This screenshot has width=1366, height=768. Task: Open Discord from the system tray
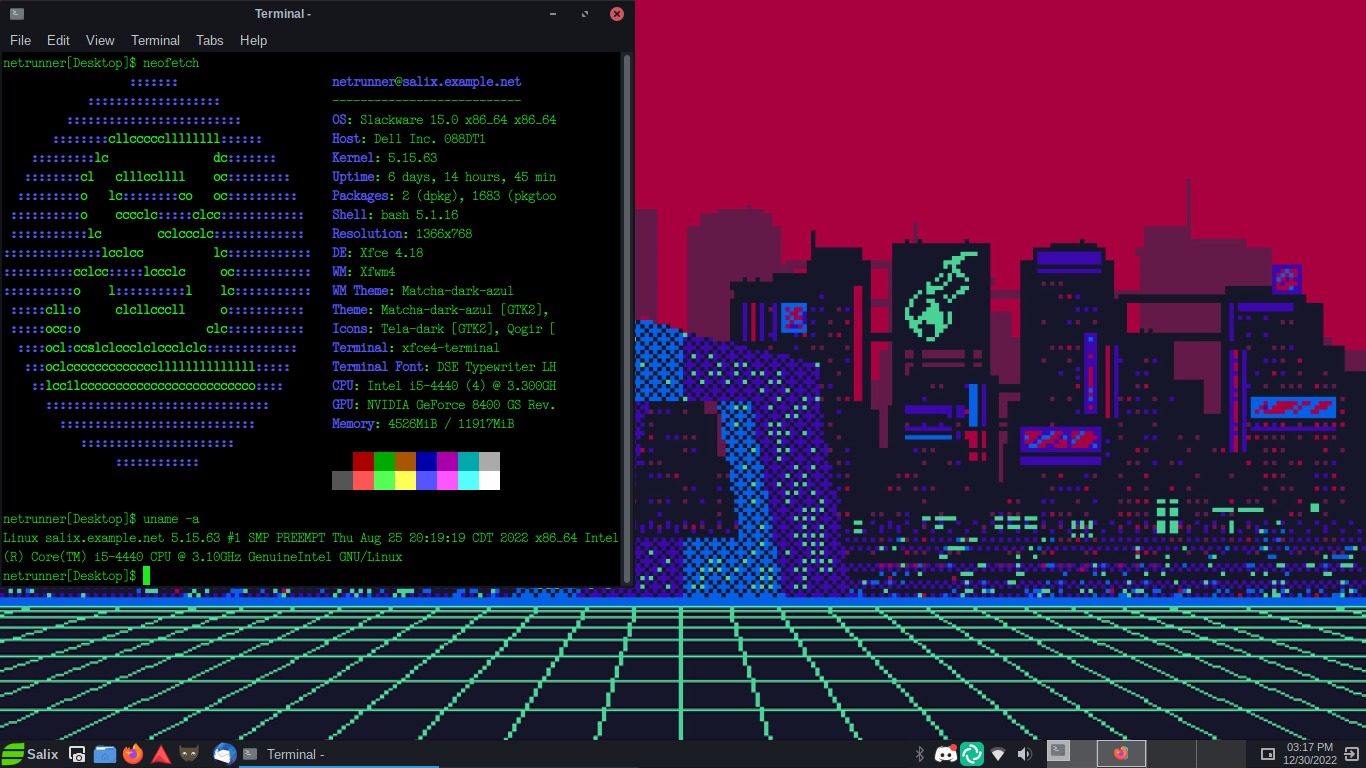(x=945, y=754)
